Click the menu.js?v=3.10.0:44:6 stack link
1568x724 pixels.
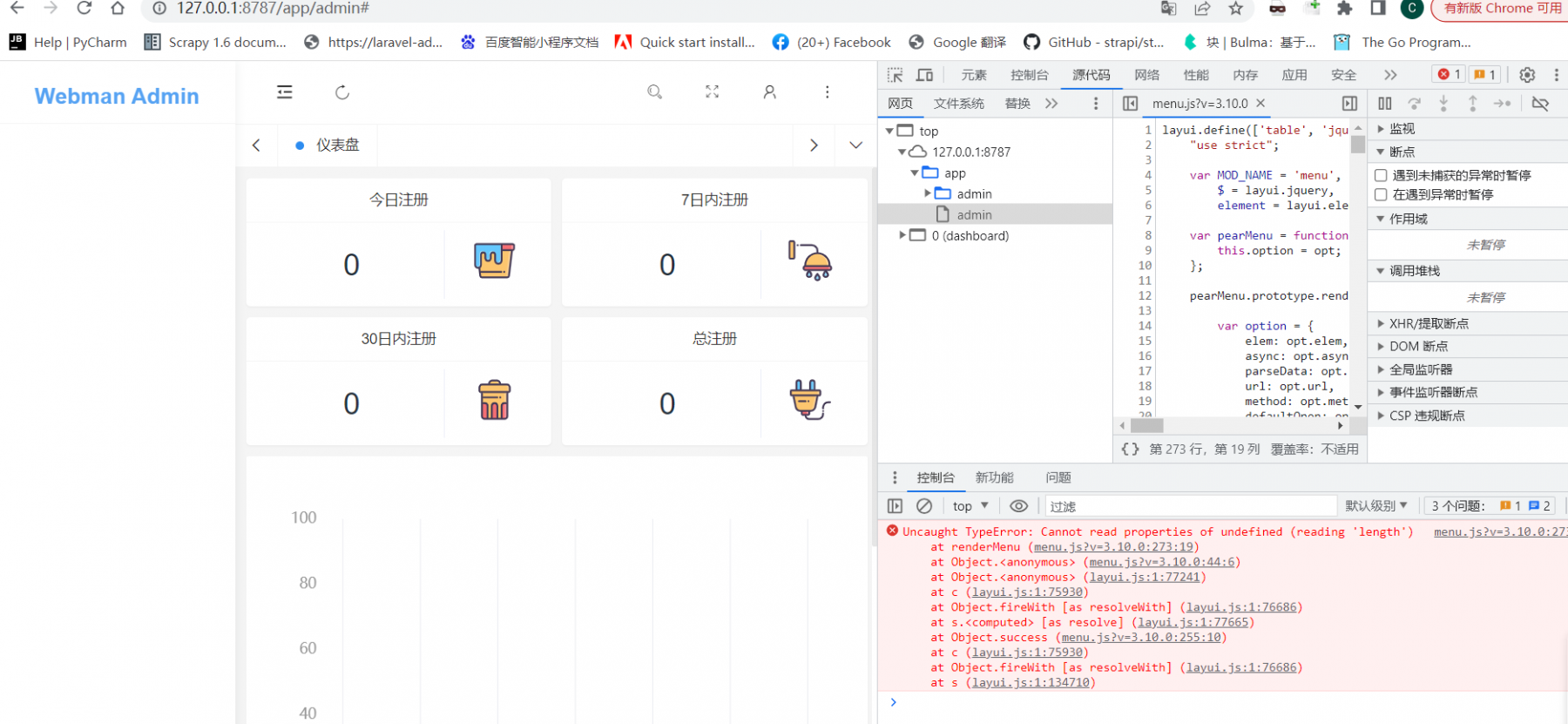pos(1162,562)
